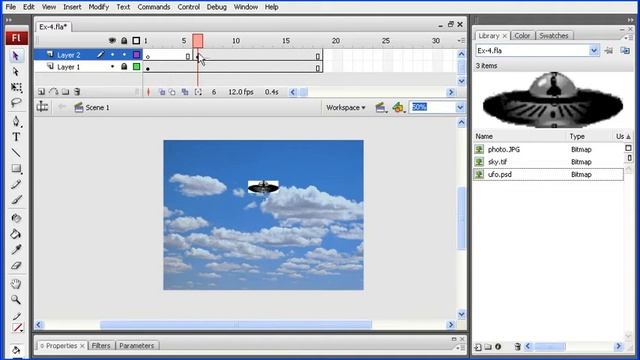Select the Free Transform tool
Screen dimensions: 640x360
click(16, 87)
